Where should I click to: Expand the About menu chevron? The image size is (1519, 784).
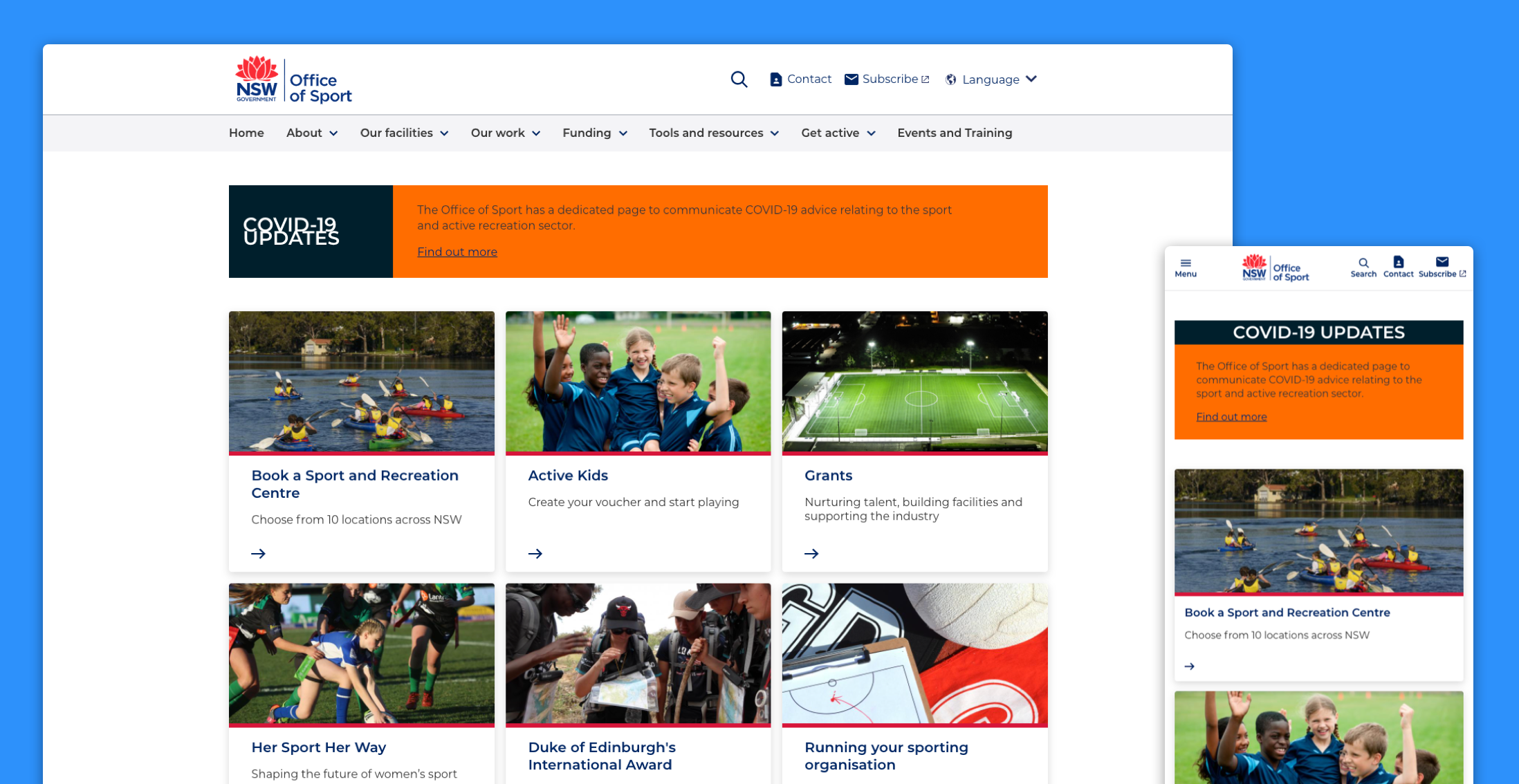[x=333, y=133]
